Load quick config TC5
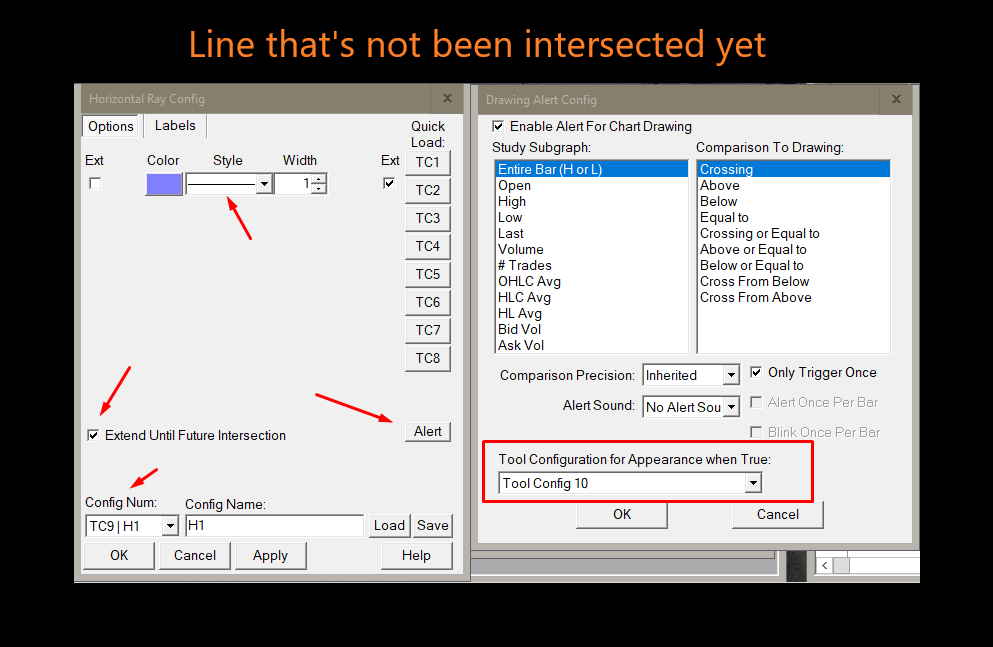993x647 pixels. (427, 274)
